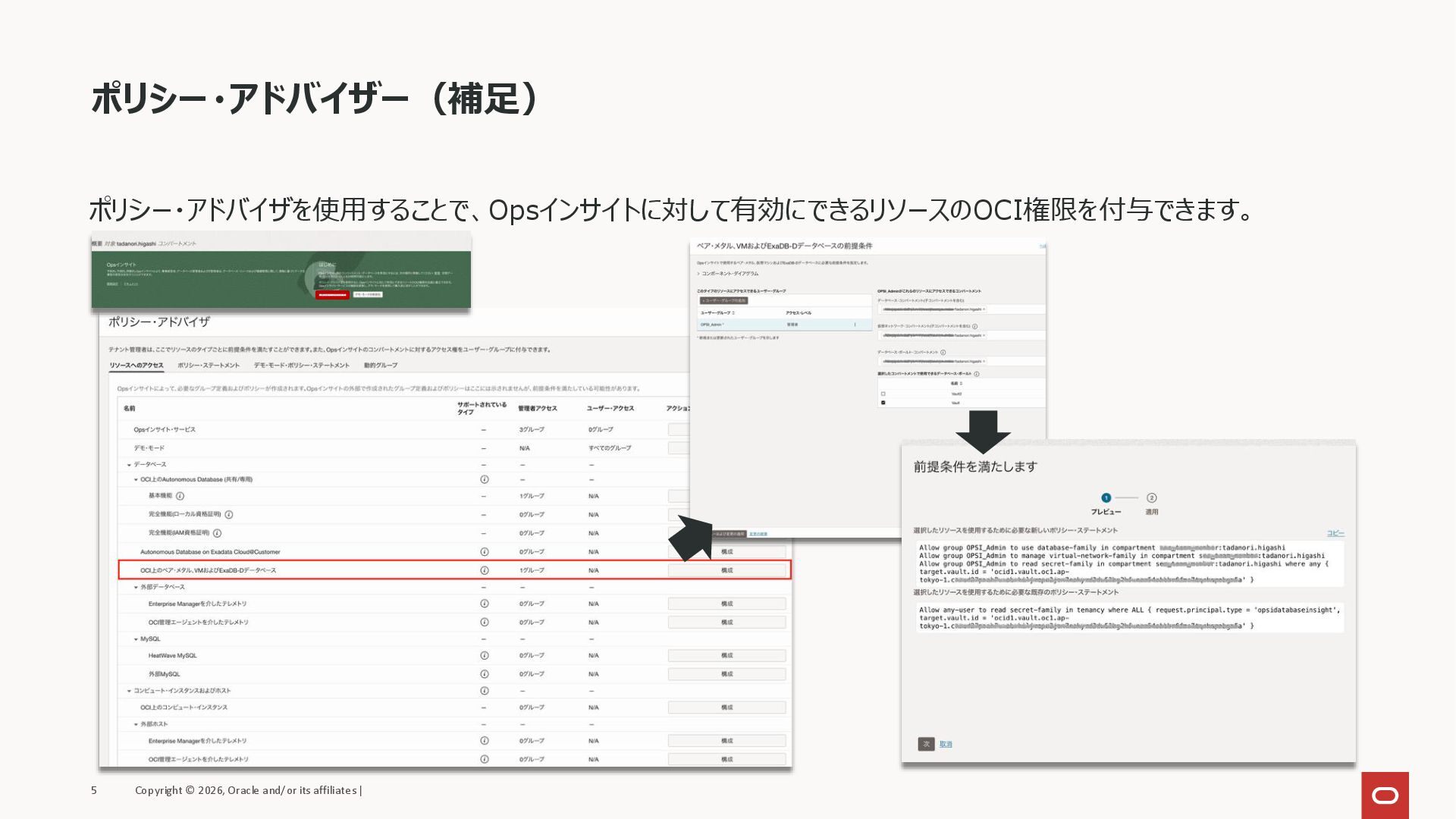
Task: Uncheck the checked Vault checkbox
Action: (883, 403)
